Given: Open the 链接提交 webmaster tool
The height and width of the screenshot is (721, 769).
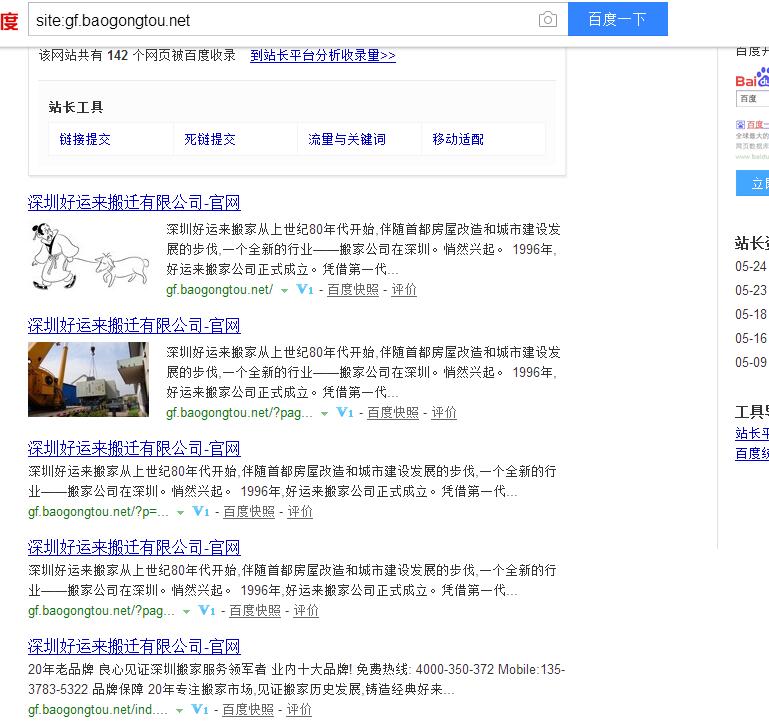Looking at the screenshot, I should pyautogui.click(x=85, y=139).
